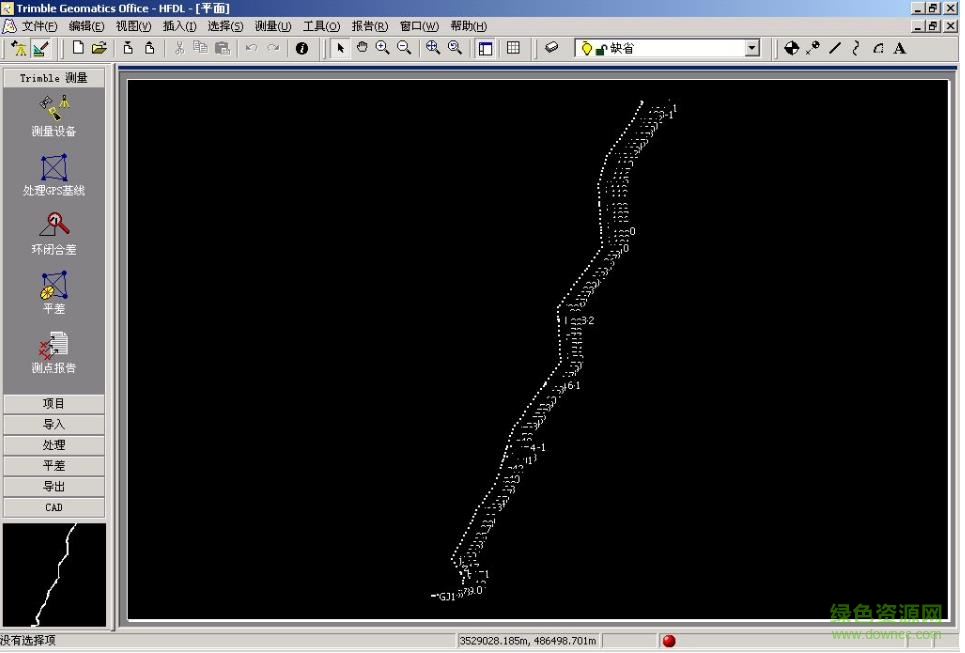Toggle the survey view mode button
The width and height of the screenshot is (965, 653).
point(19,48)
